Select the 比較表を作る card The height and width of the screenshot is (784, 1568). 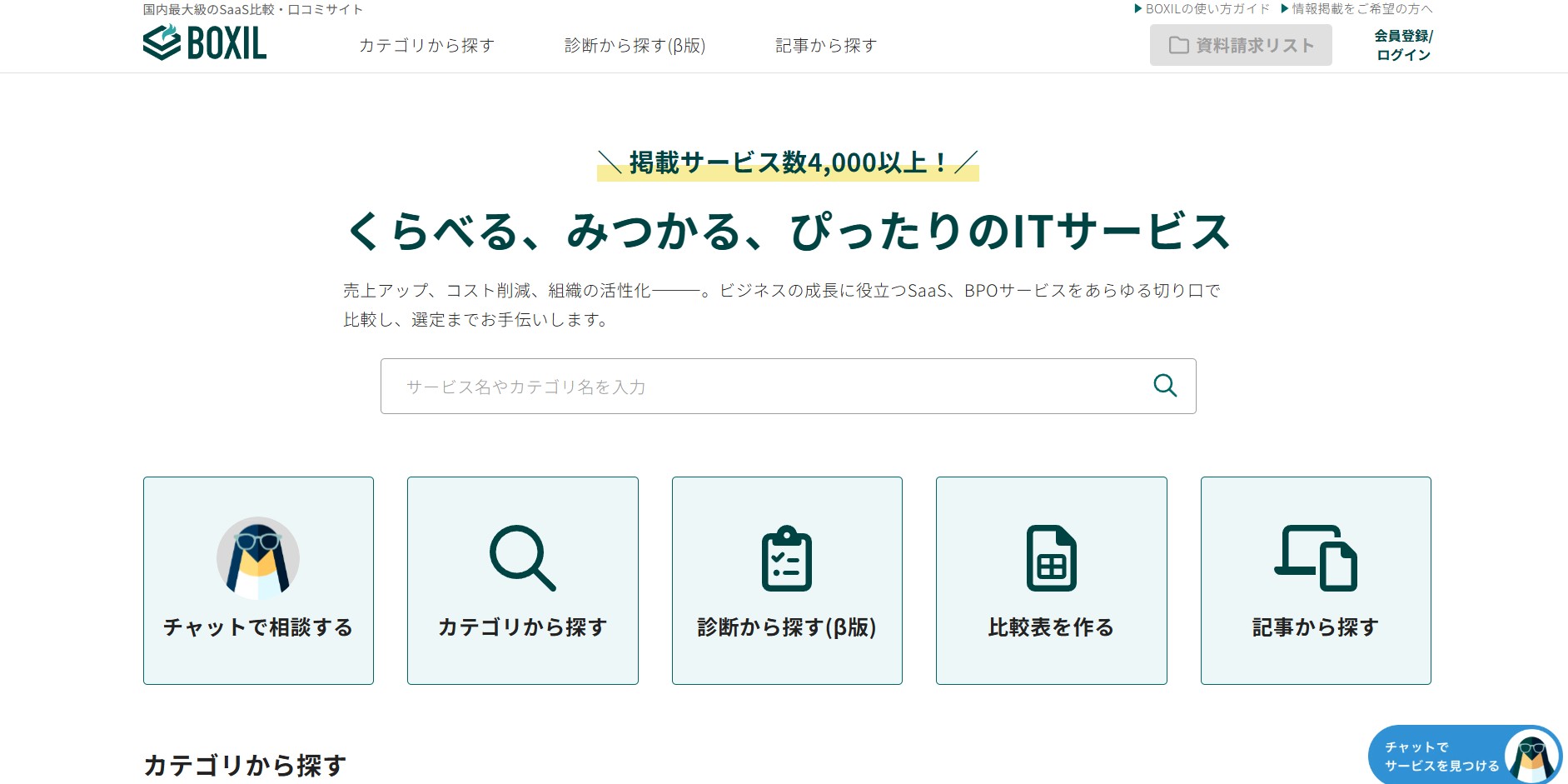pos(1051,581)
